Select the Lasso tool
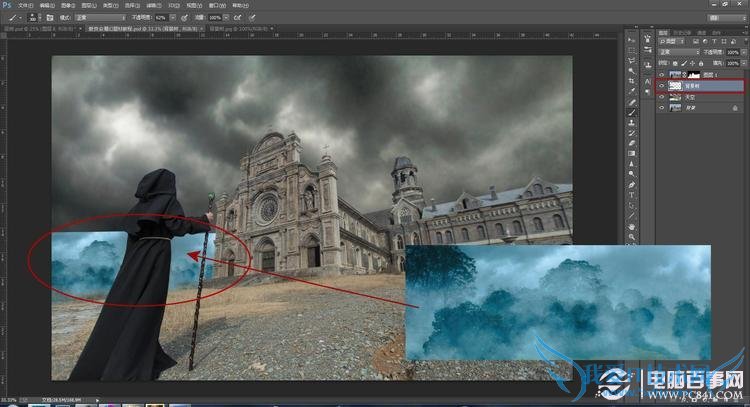 coord(632,60)
